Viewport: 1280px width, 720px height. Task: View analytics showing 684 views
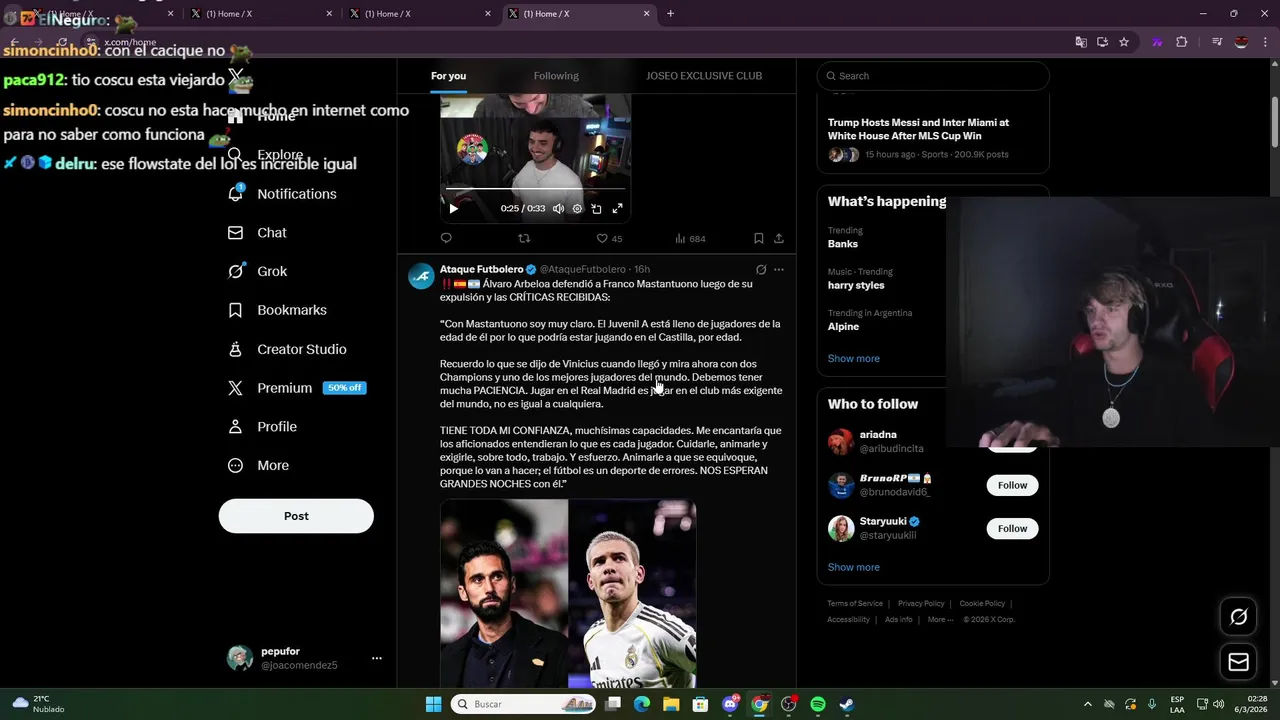click(690, 238)
